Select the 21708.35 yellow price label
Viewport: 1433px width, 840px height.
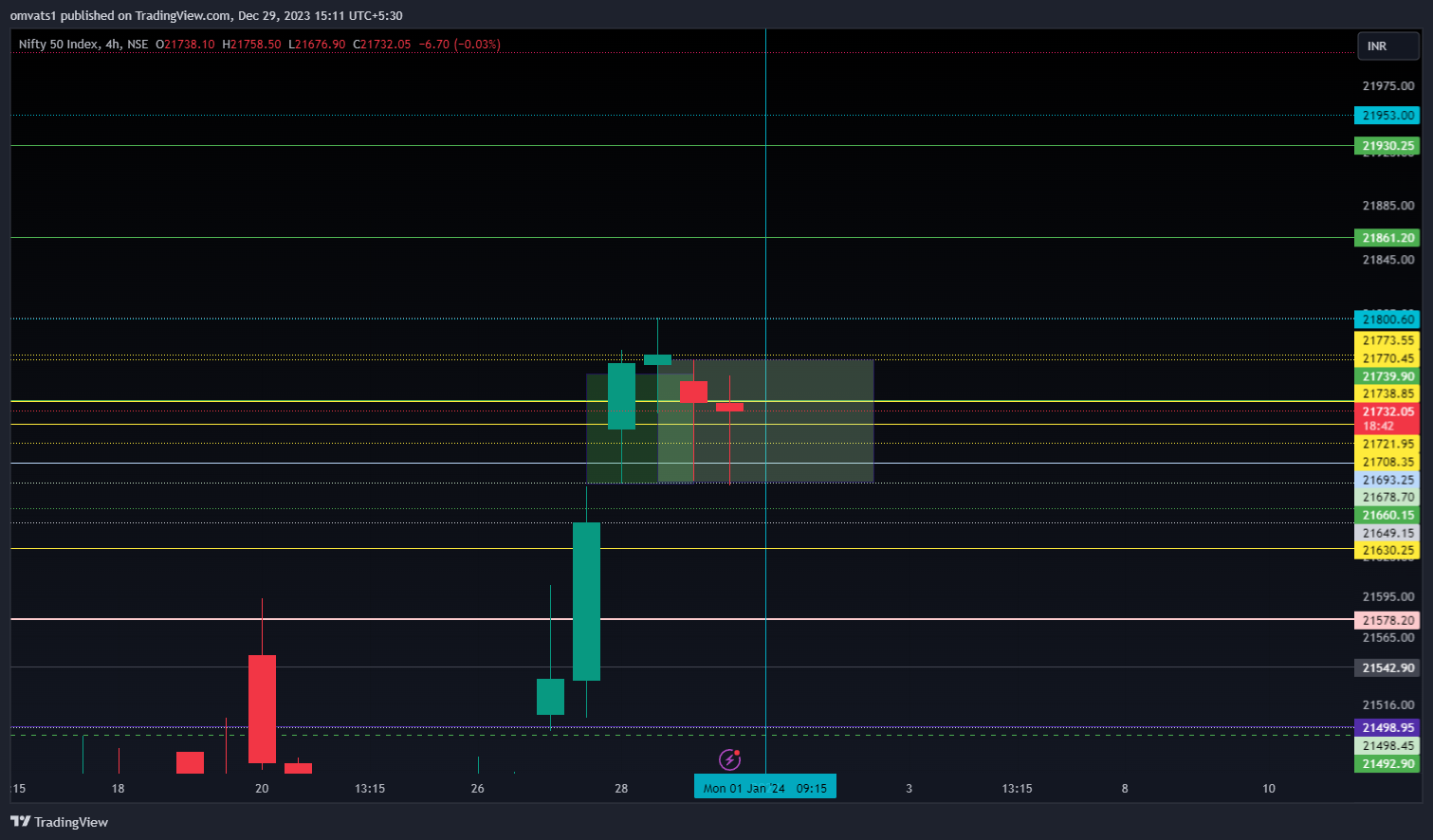pyautogui.click(x=1387, y=462)
